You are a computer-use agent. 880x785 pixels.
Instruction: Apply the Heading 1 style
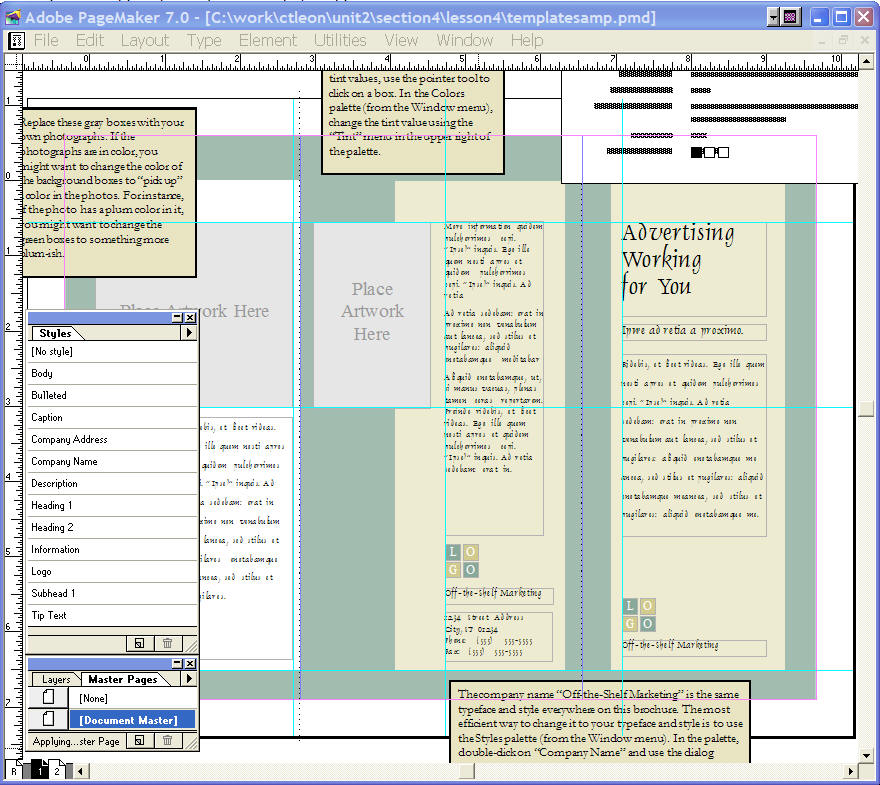click(113, 506)
